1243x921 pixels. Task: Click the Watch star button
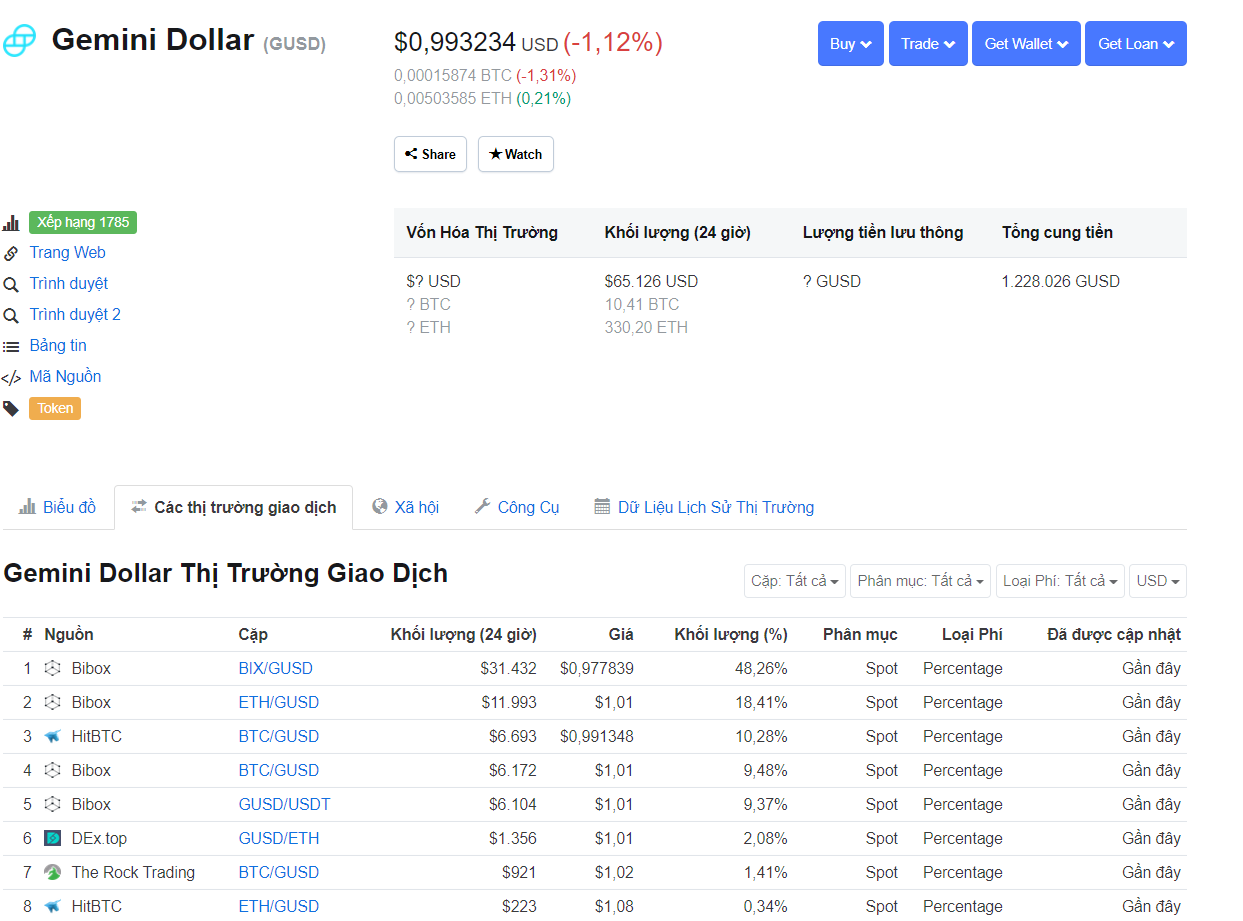click(x=516, y=154)
